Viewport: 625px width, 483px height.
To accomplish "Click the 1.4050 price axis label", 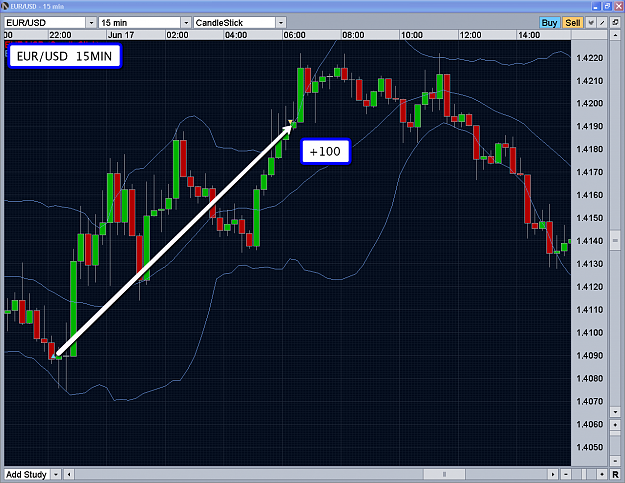I will tap(590, 447).
